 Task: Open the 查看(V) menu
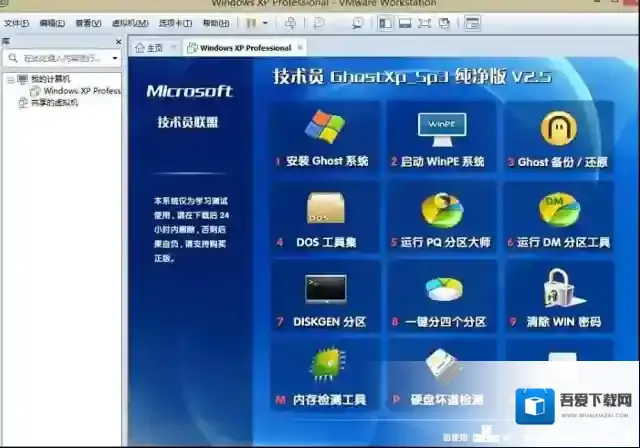tap(88, 23)
